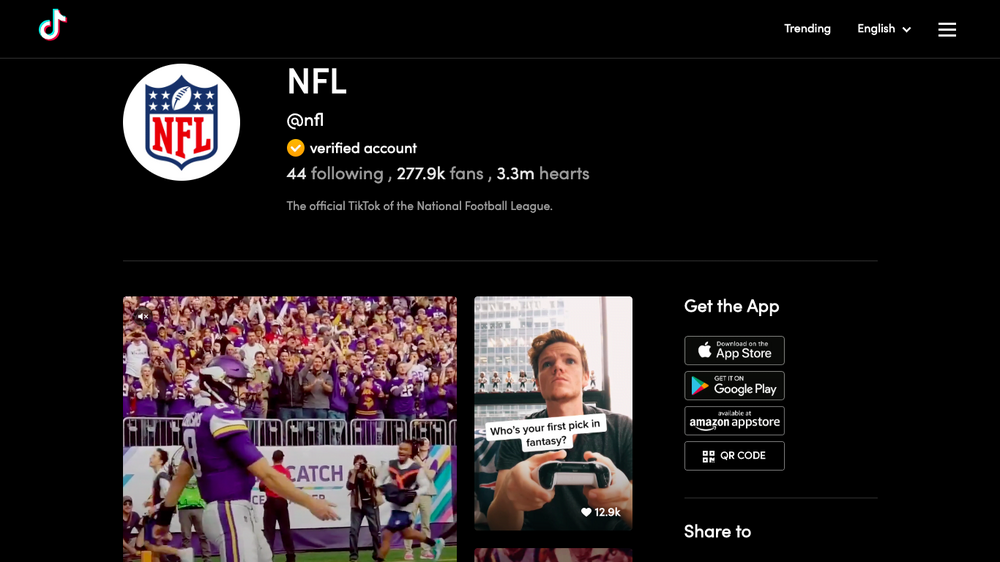The height and width of the screenshot is (562, 1000).
Task: Go to the Trending page
Action: point(807,29)
